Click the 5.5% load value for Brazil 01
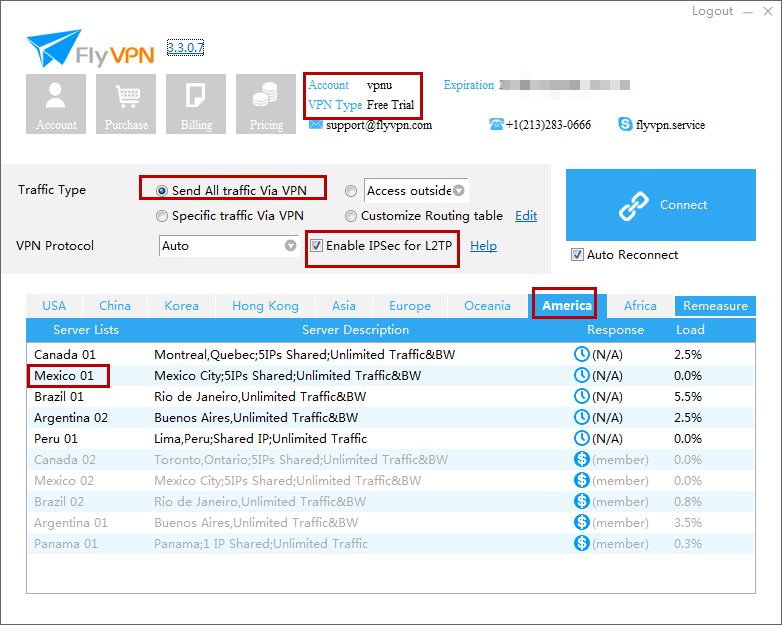 688,397
